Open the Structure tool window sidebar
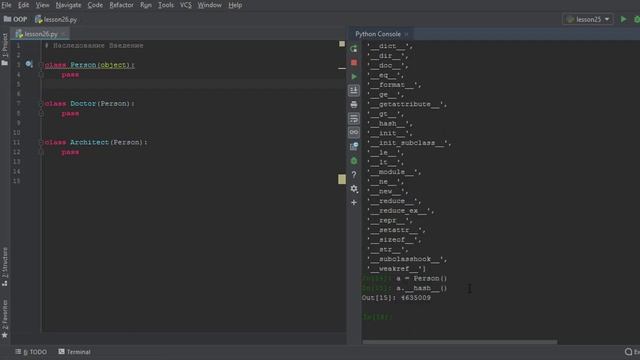 5,267
